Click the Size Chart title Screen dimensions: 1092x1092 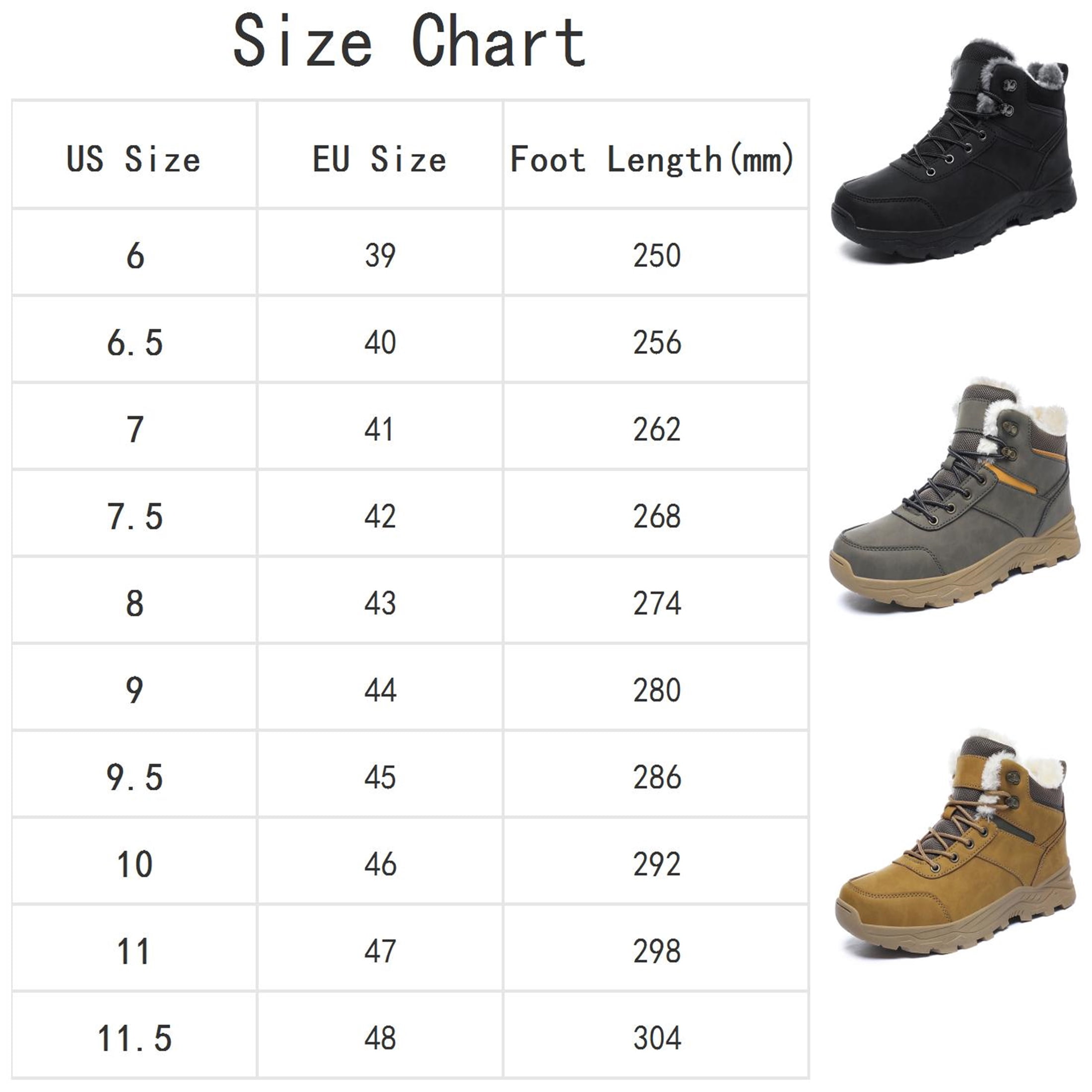pyautogui.click(x=409, y=41)
